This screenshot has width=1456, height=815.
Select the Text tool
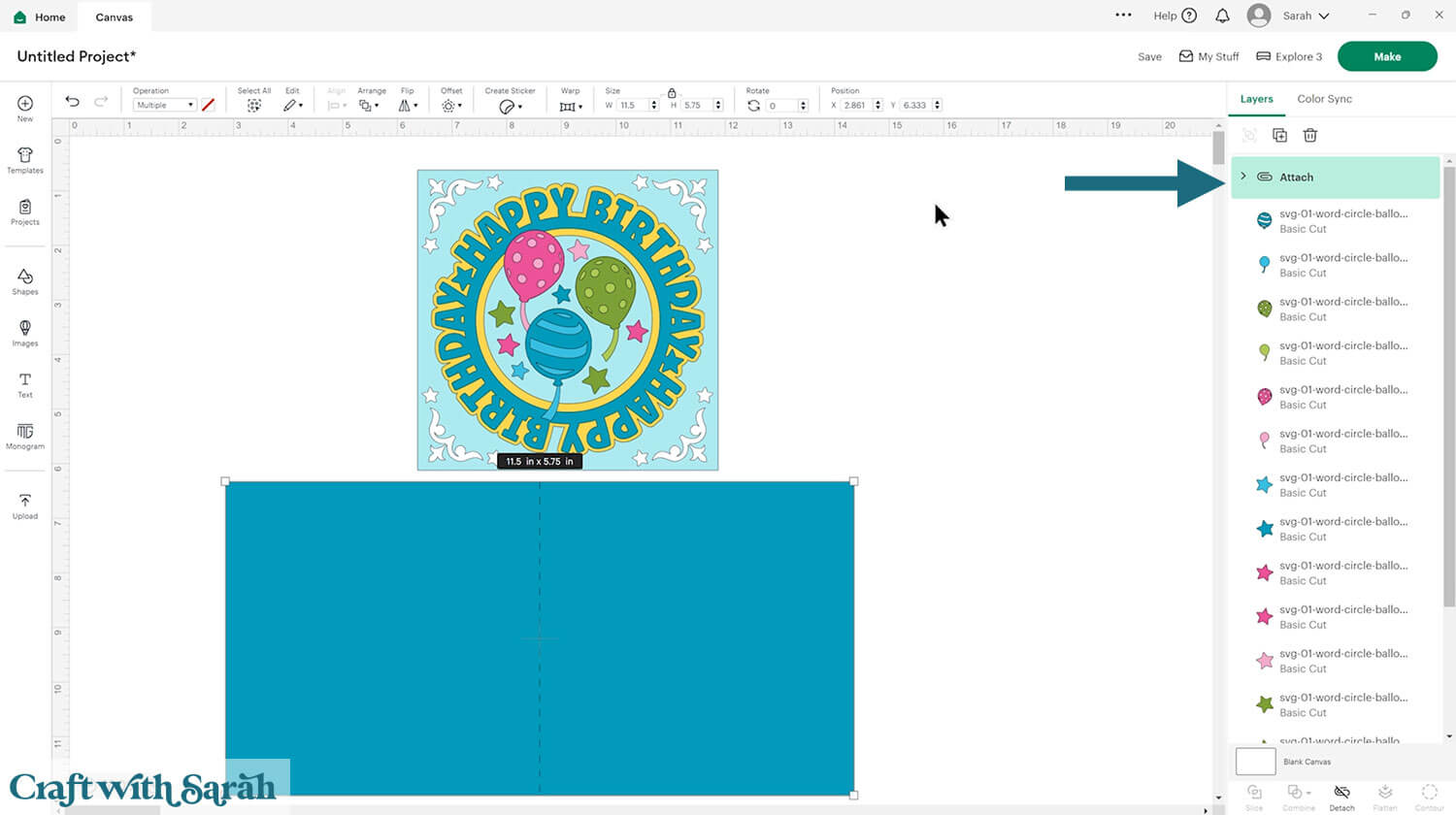[25, 384]
